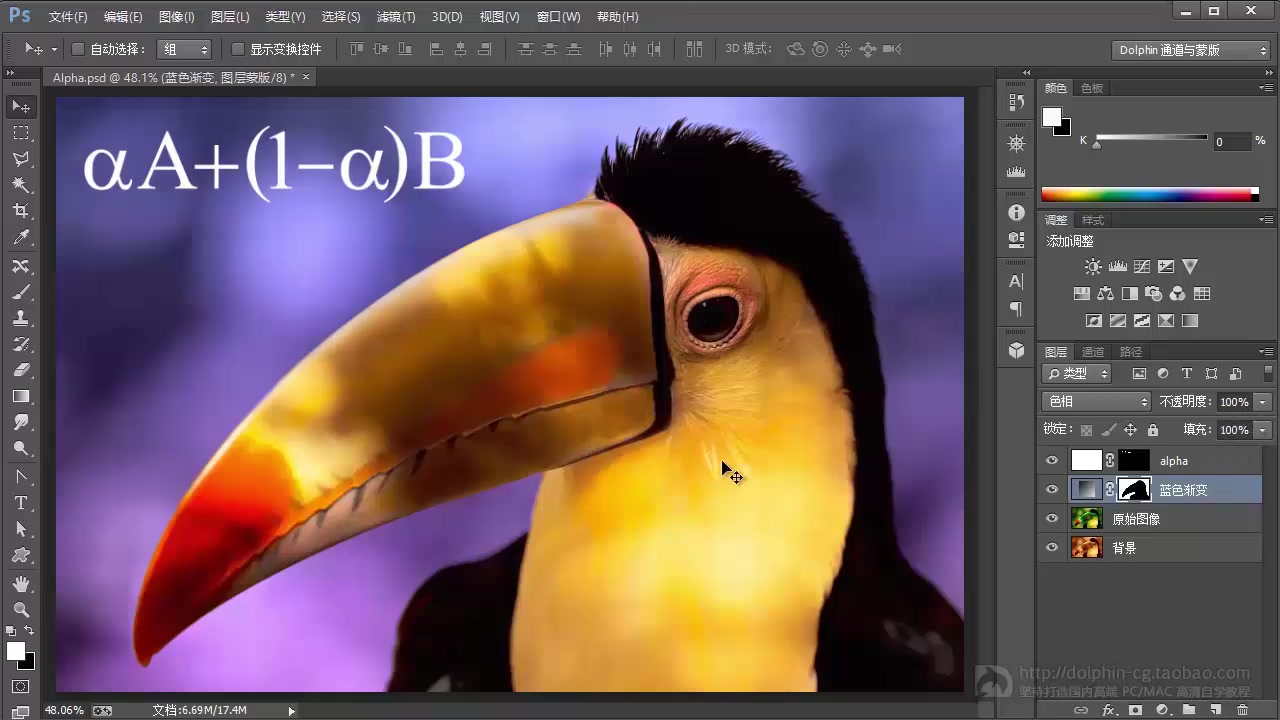Select the 蓝色渐变 layer mask thumbnail
This screenshot has width=1280, height=720.
[1134, 490]
